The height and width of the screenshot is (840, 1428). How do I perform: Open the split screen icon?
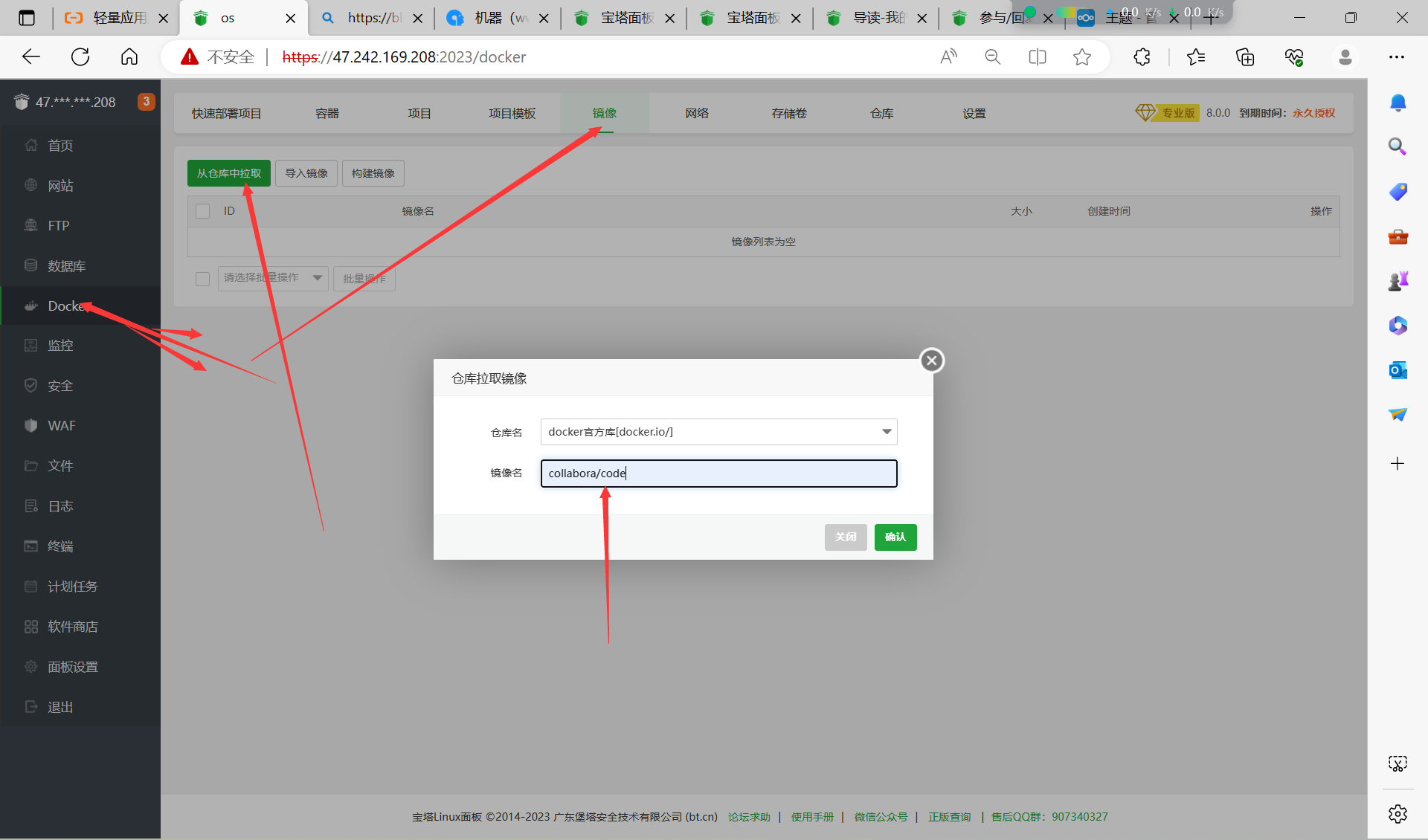coord(1037,56)
